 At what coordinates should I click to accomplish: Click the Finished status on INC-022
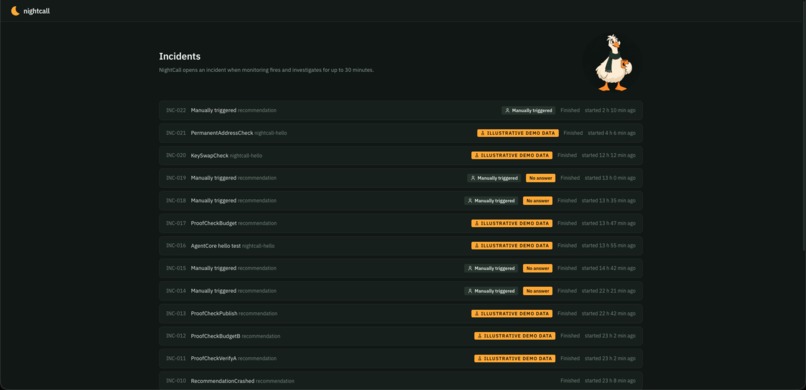(570, 110)
